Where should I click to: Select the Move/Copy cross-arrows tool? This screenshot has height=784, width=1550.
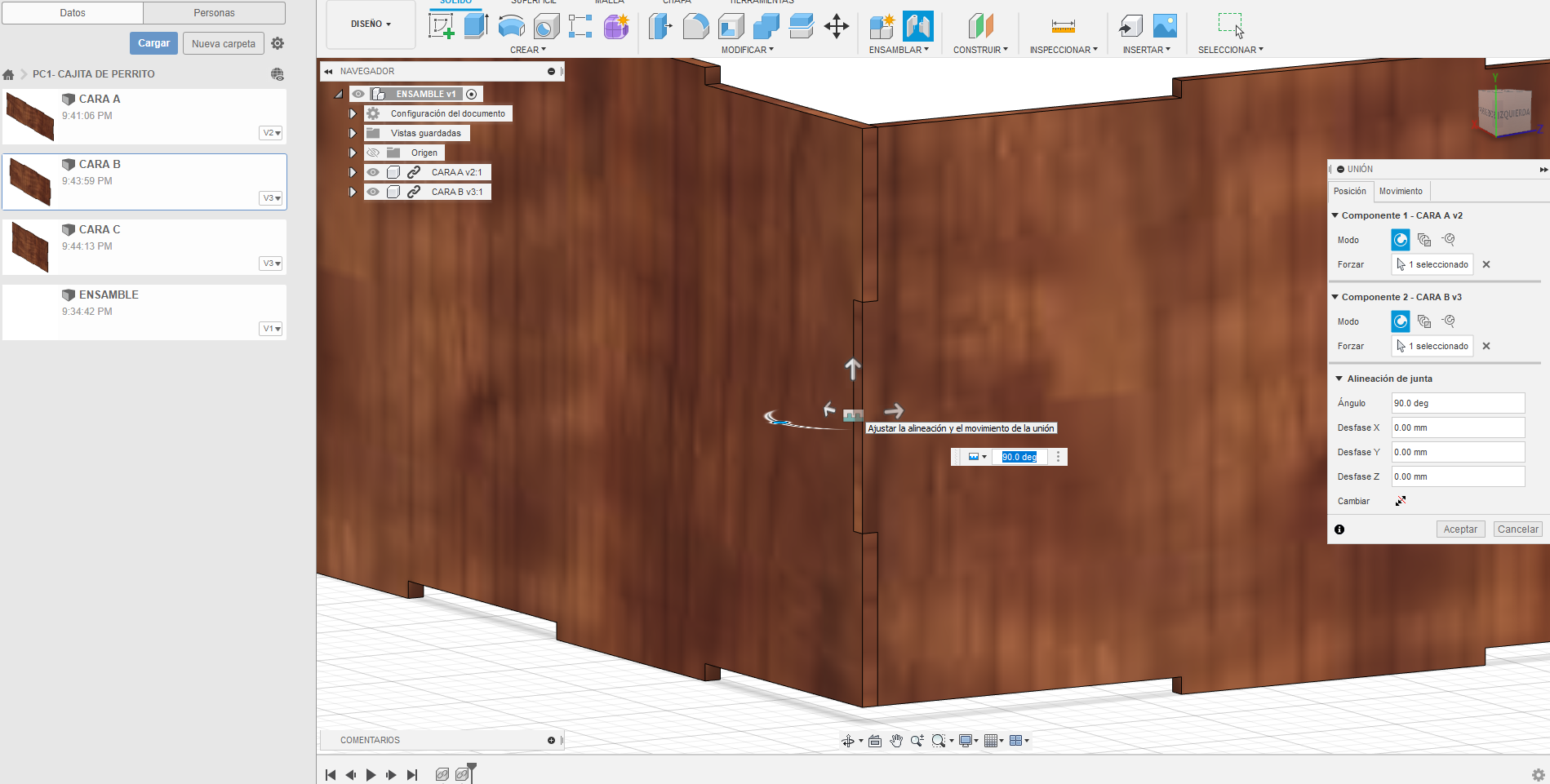pos(837,26)
